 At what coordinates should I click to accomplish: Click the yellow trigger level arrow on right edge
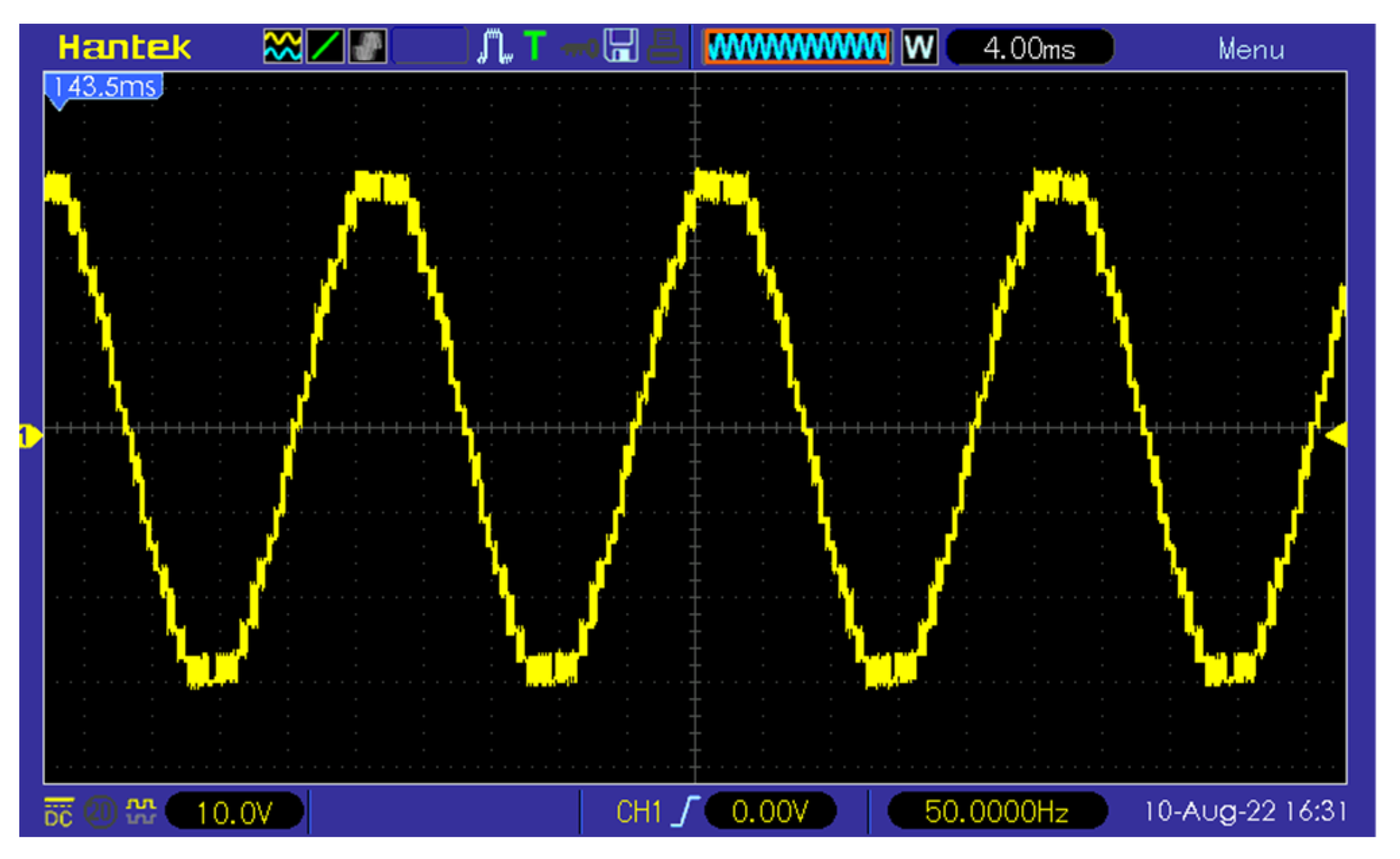(1336, 434)
